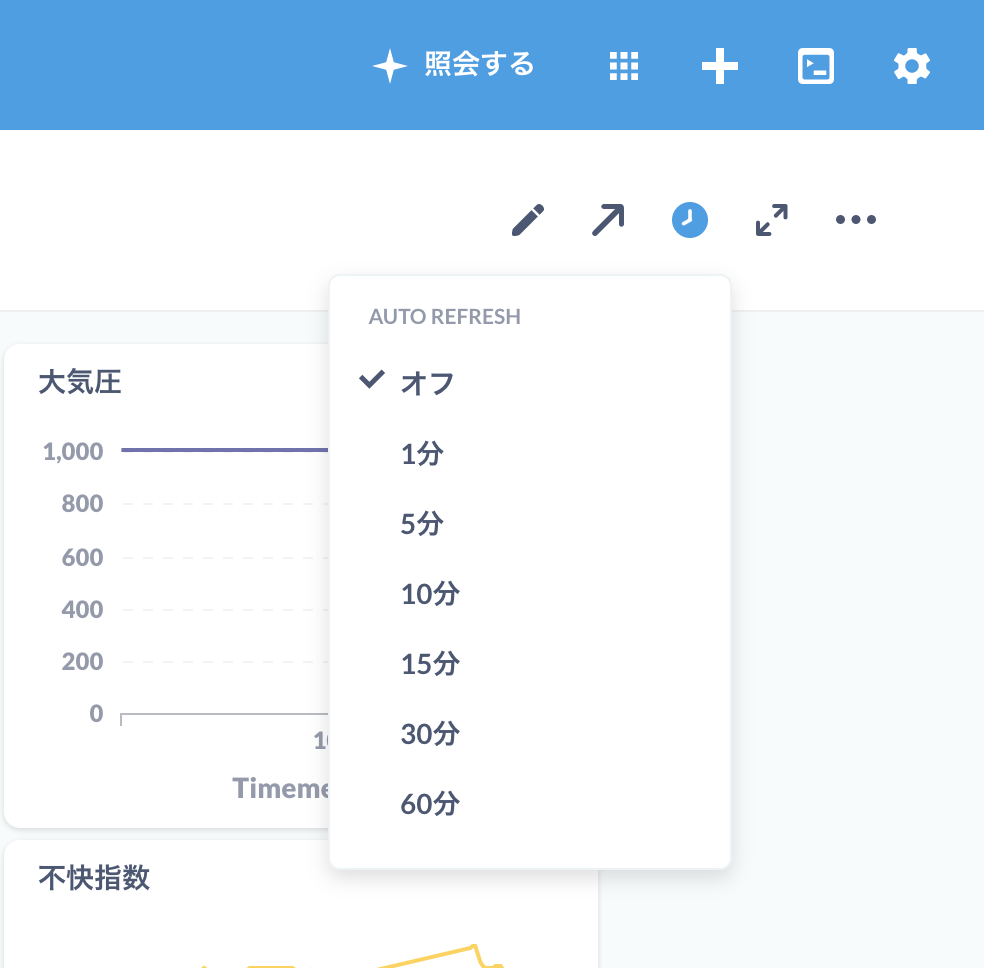Click the plus icon to add a panel
The image size is (984, 968).
tap(719, 65)
